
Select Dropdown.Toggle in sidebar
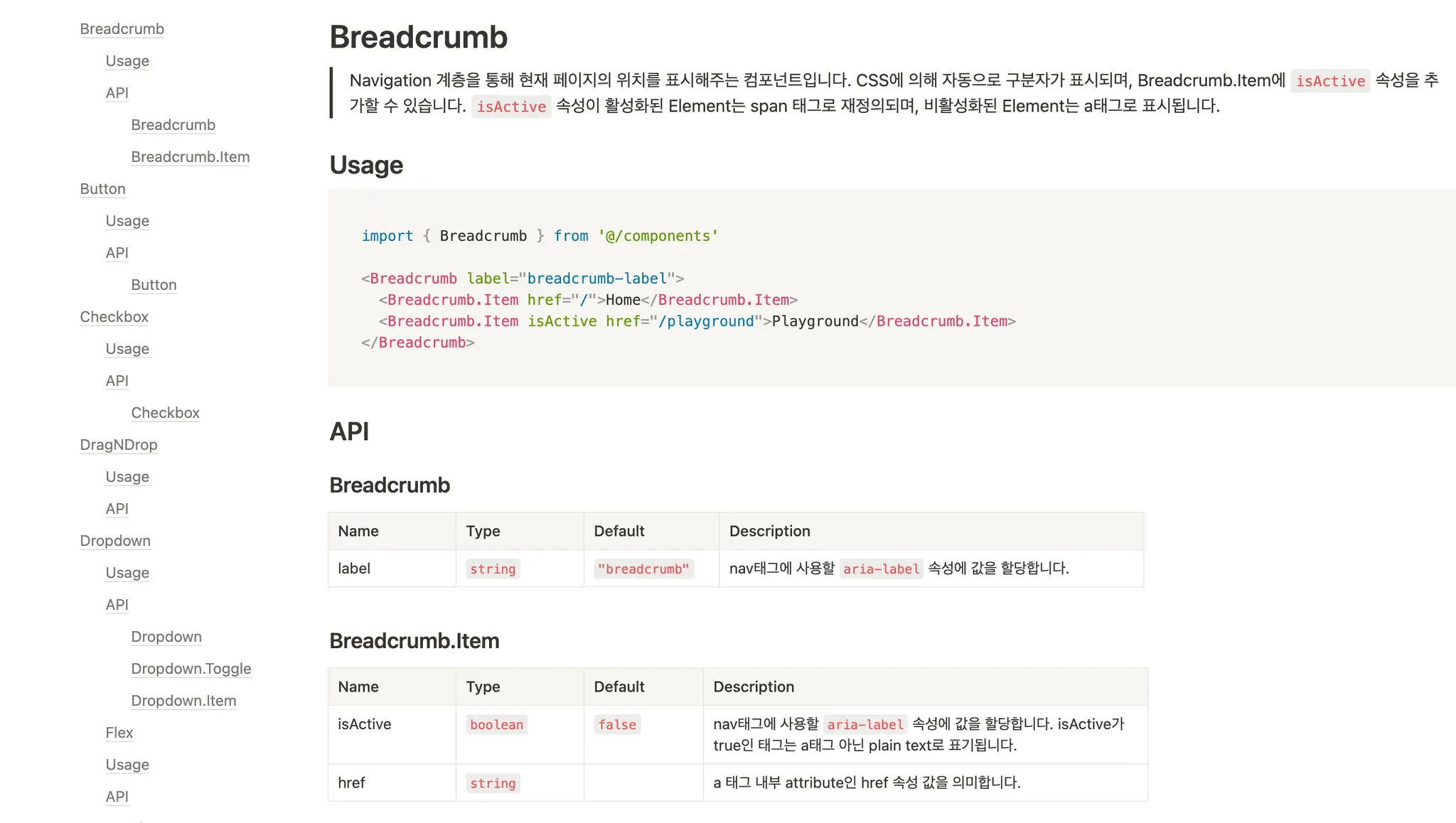click(191, 669)
